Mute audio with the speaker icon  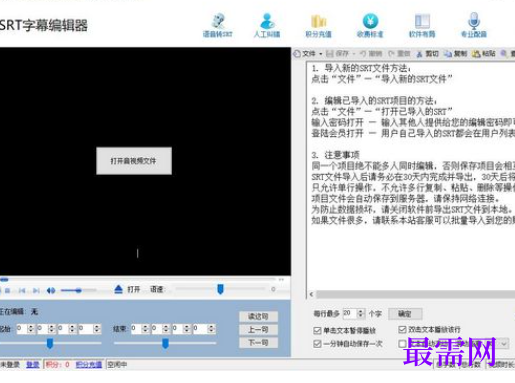[51, 290]
